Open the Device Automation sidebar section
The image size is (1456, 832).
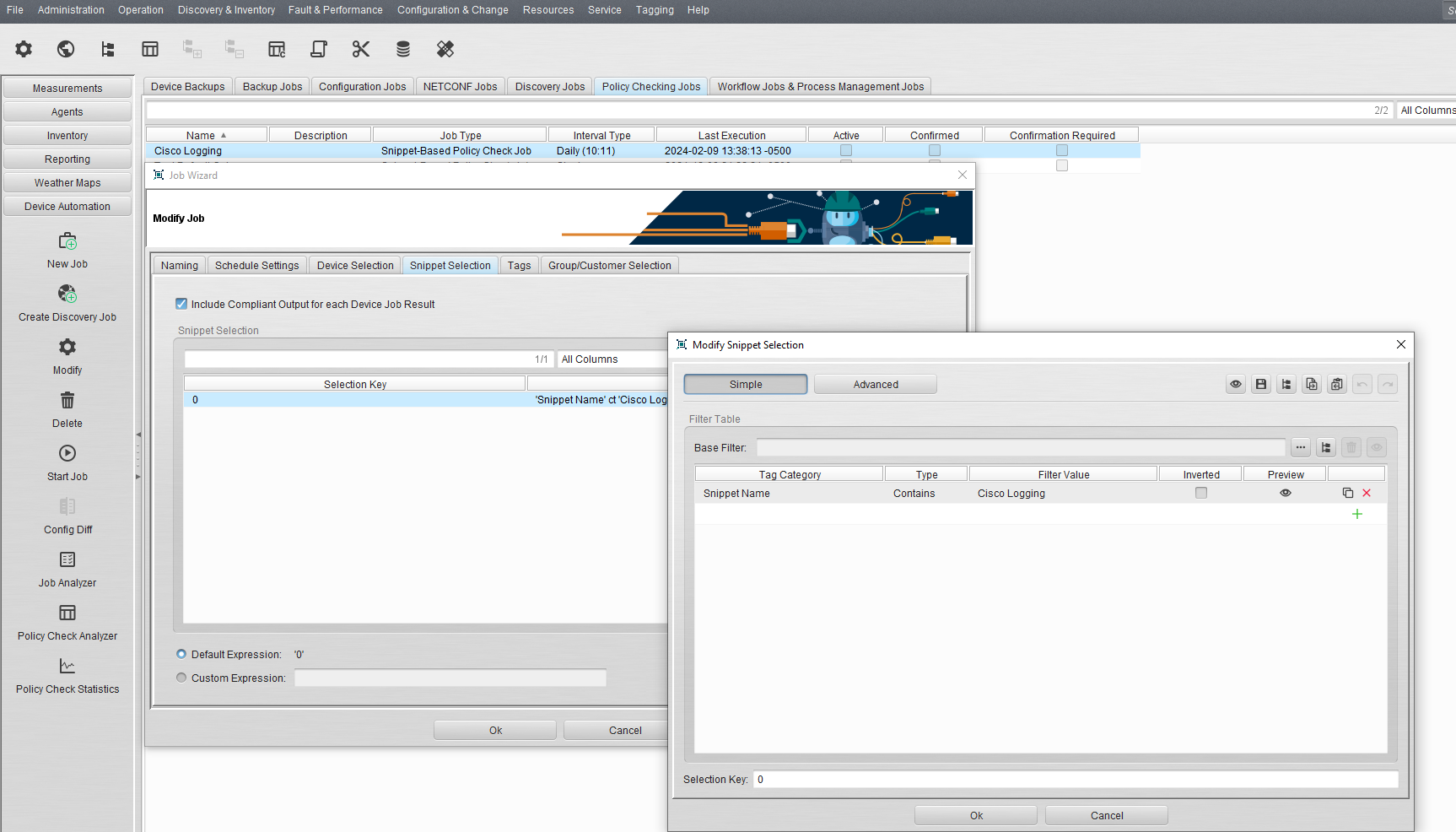67,206
